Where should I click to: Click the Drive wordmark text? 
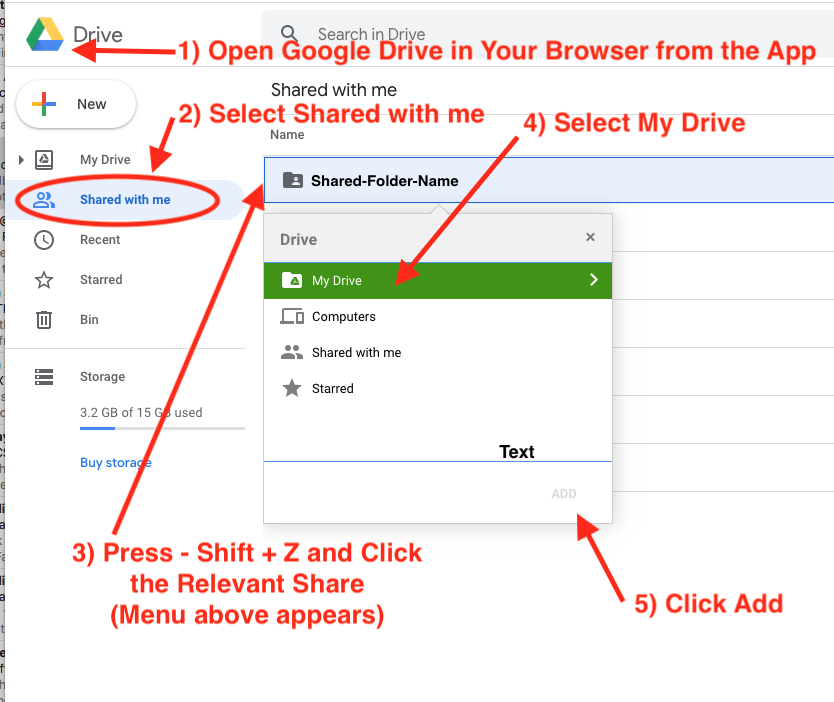tap(98, 35)
